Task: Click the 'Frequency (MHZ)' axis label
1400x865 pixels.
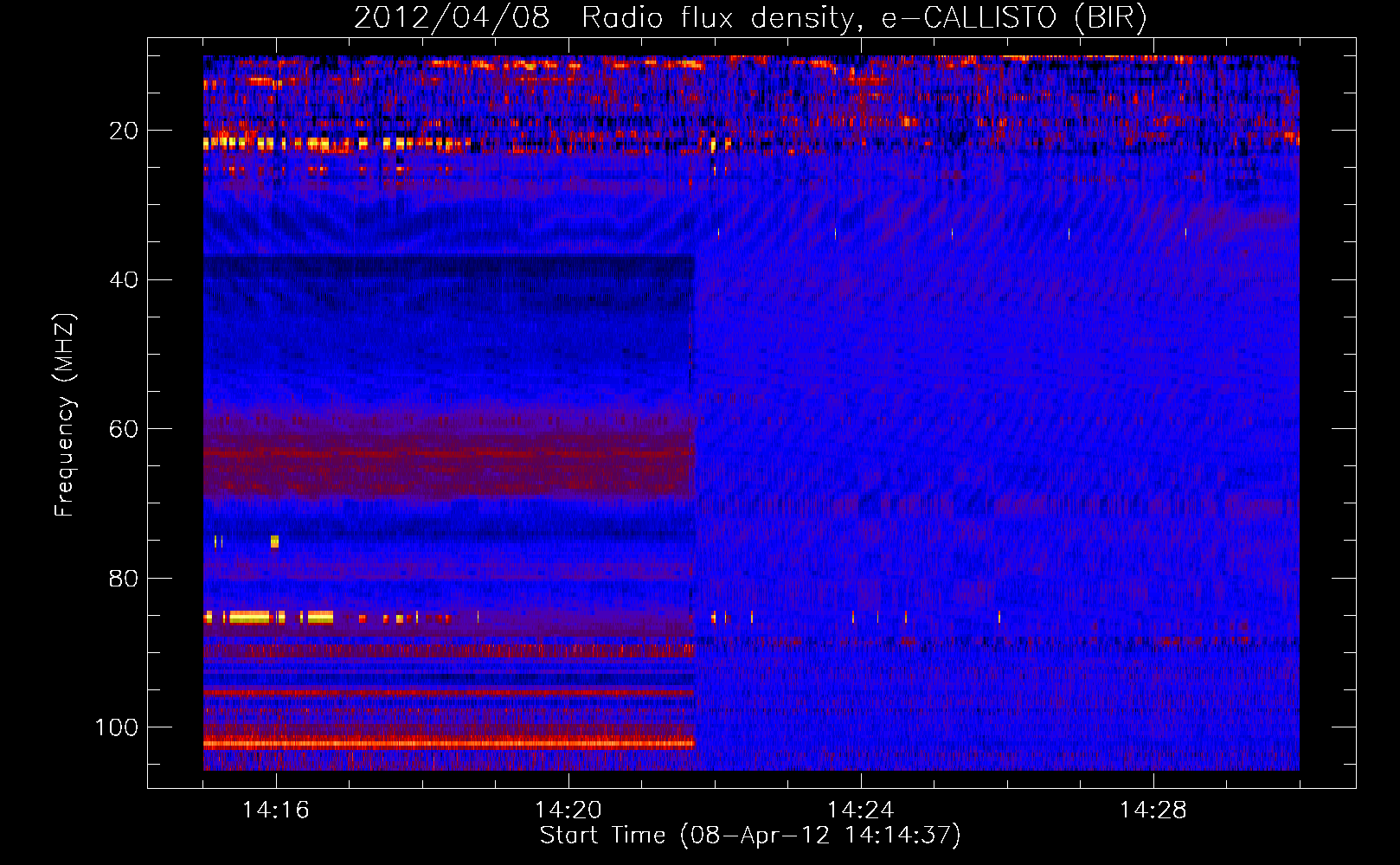Action: coord(65,415)
